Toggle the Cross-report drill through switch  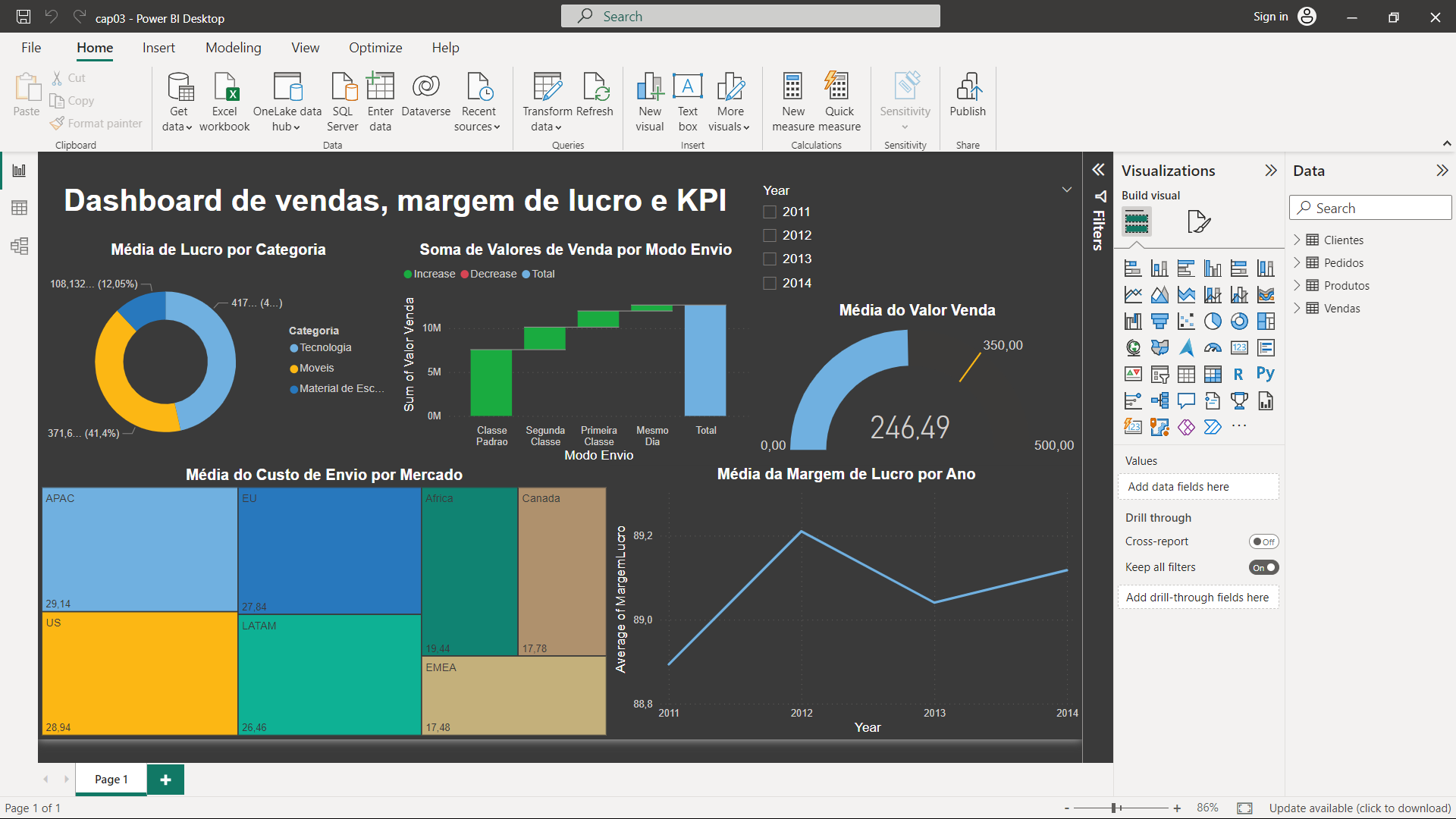[x=1263, y=541]
